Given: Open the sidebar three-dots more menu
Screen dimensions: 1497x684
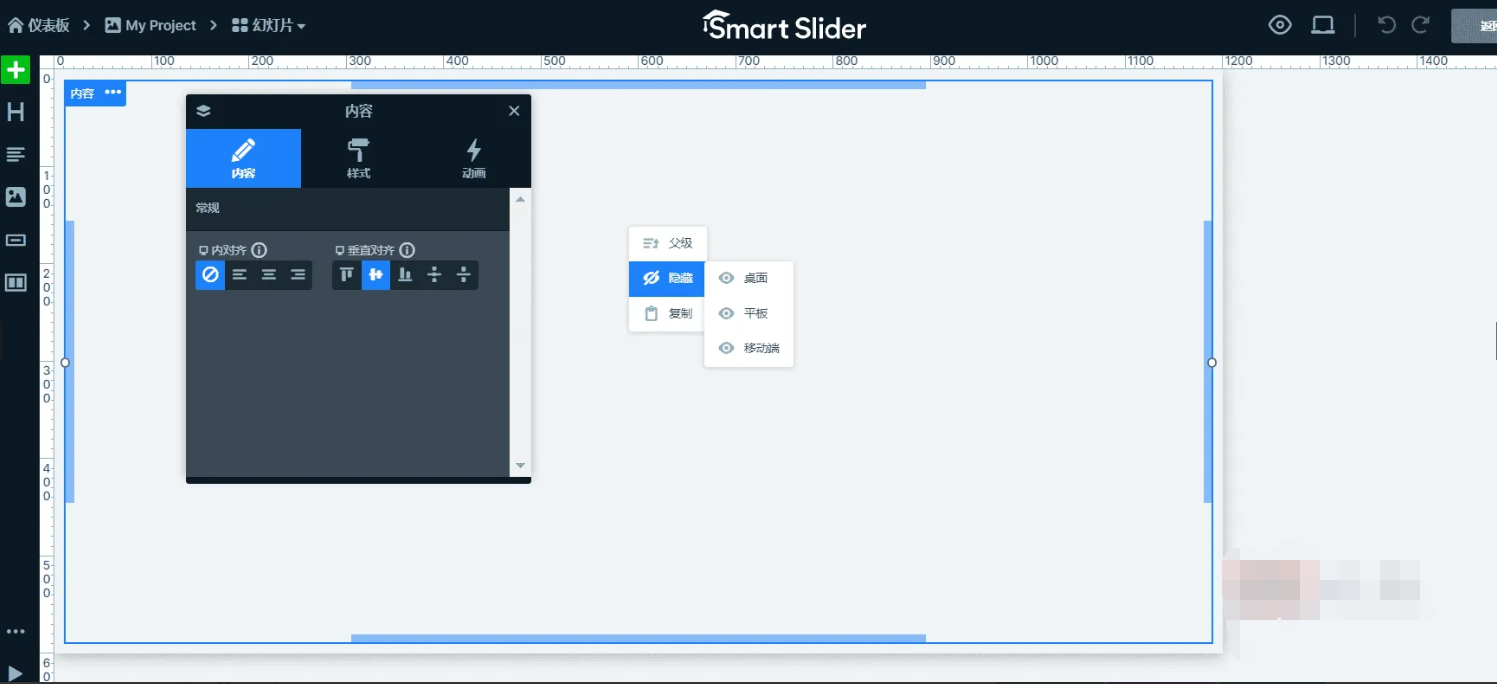Looking at the screenshot, I should (x=15, y=631).
